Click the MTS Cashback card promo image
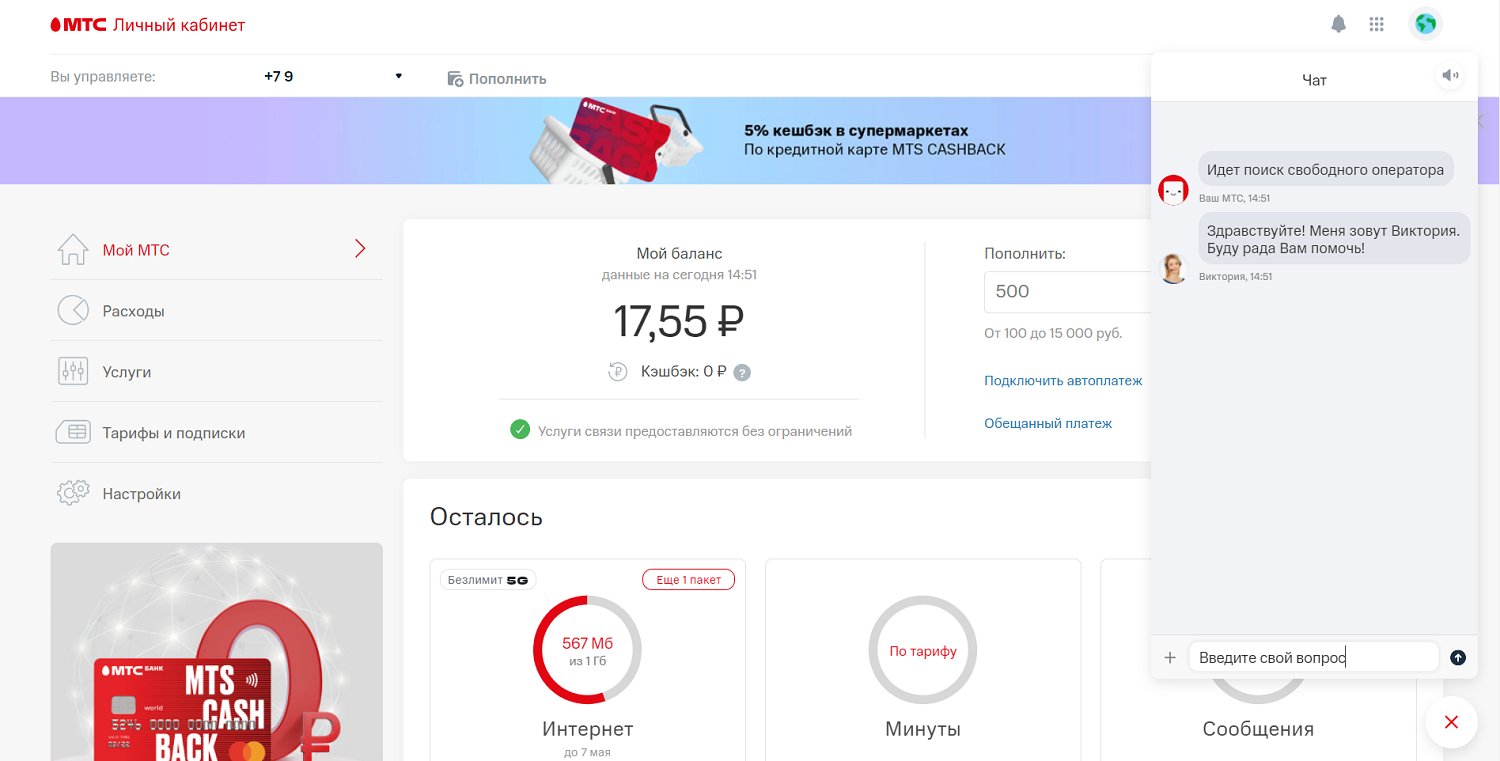 (x=217, y=652)
